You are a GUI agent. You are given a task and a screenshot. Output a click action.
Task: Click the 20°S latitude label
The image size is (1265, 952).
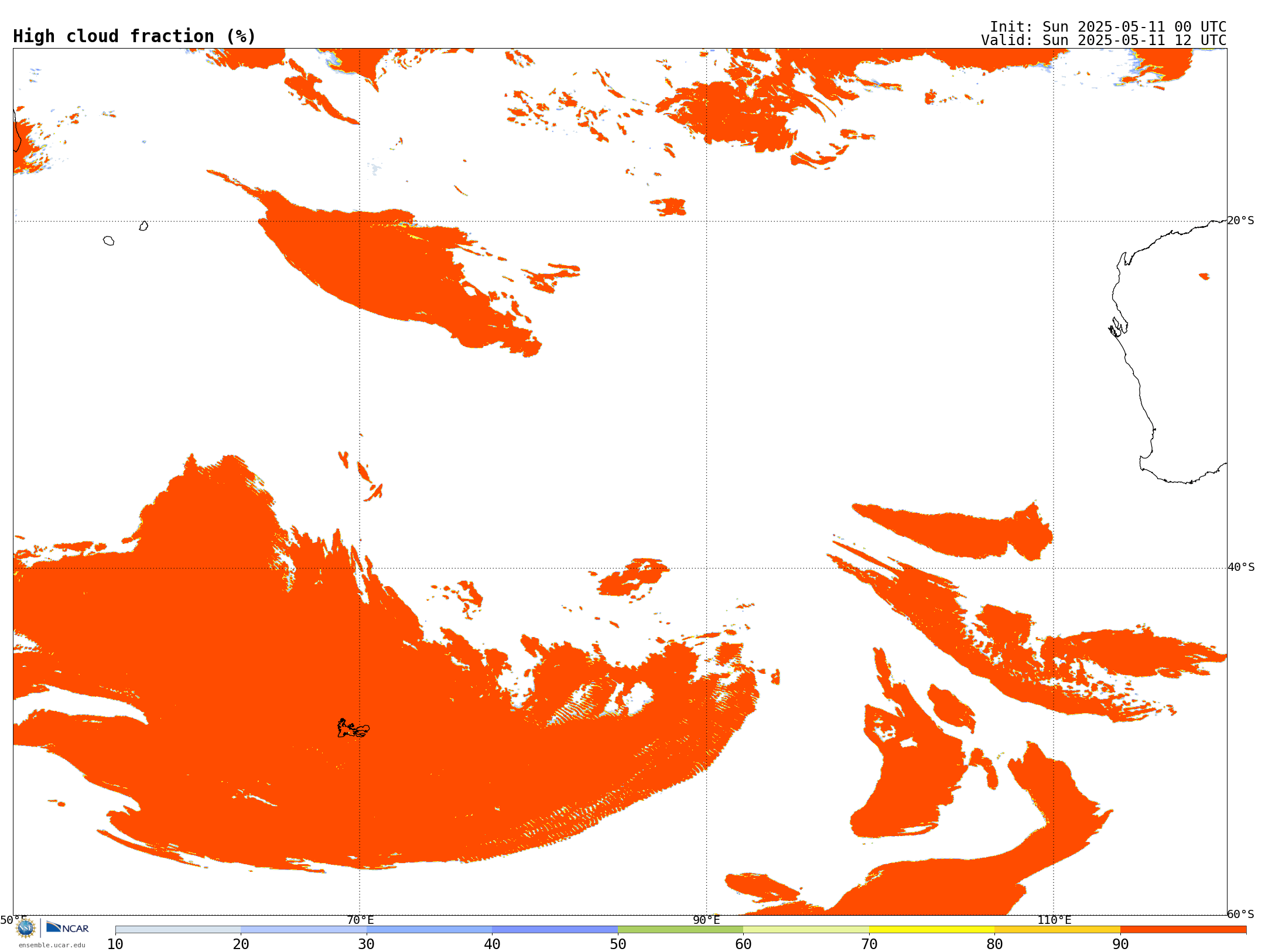click(1240, 221)
